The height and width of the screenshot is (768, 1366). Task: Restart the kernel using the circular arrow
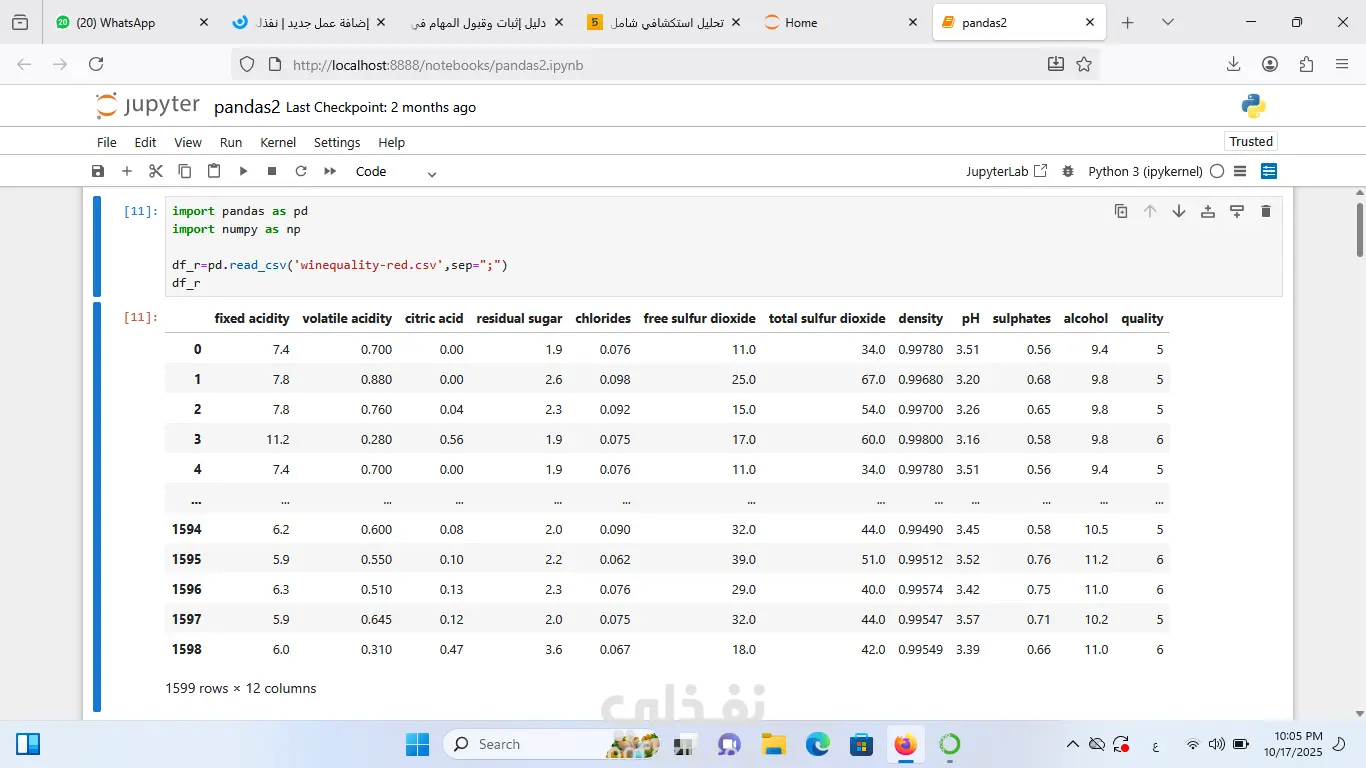pos(301,171)
